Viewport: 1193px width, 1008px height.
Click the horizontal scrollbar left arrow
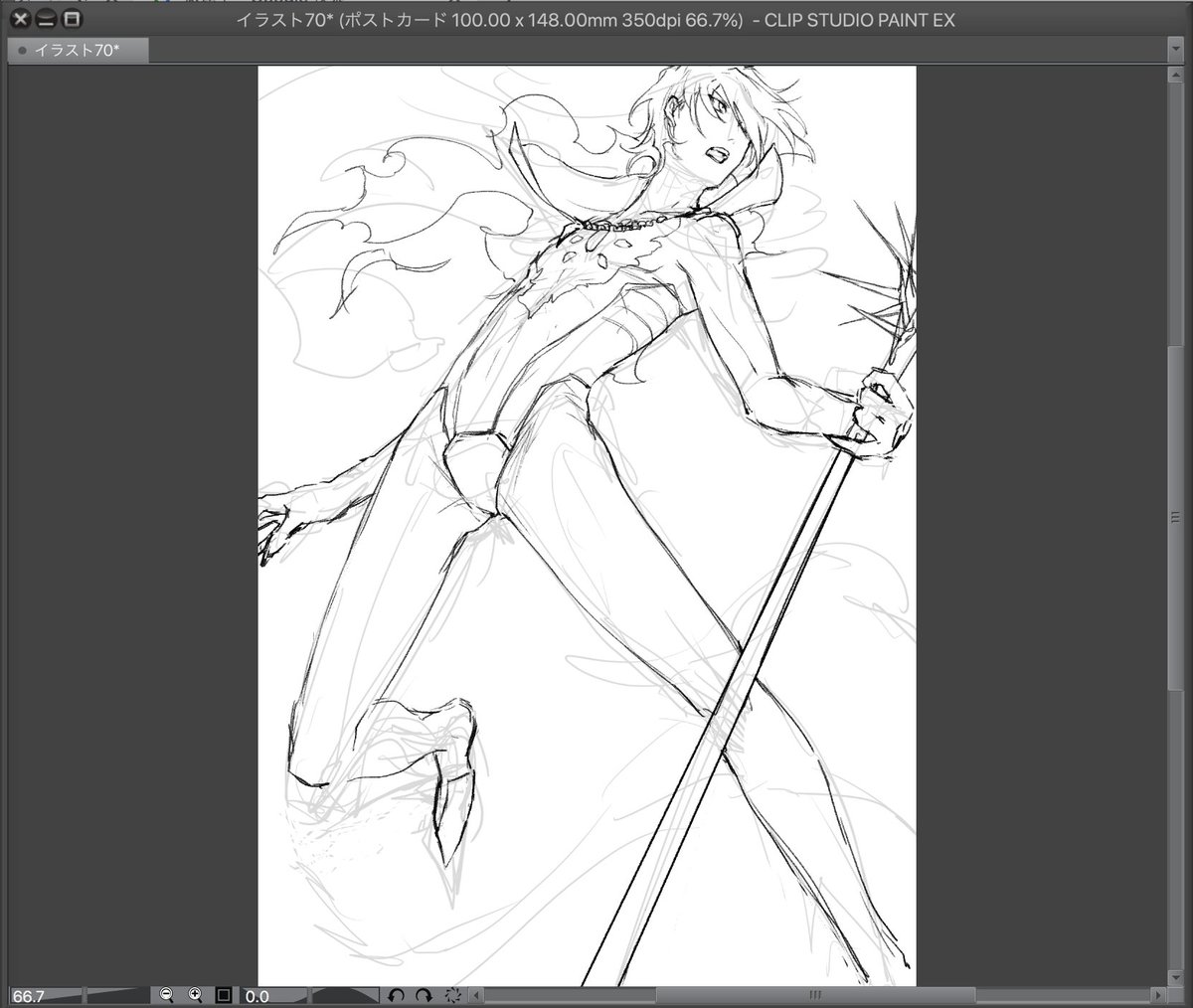pyautogui.click(x=476, y=995)
